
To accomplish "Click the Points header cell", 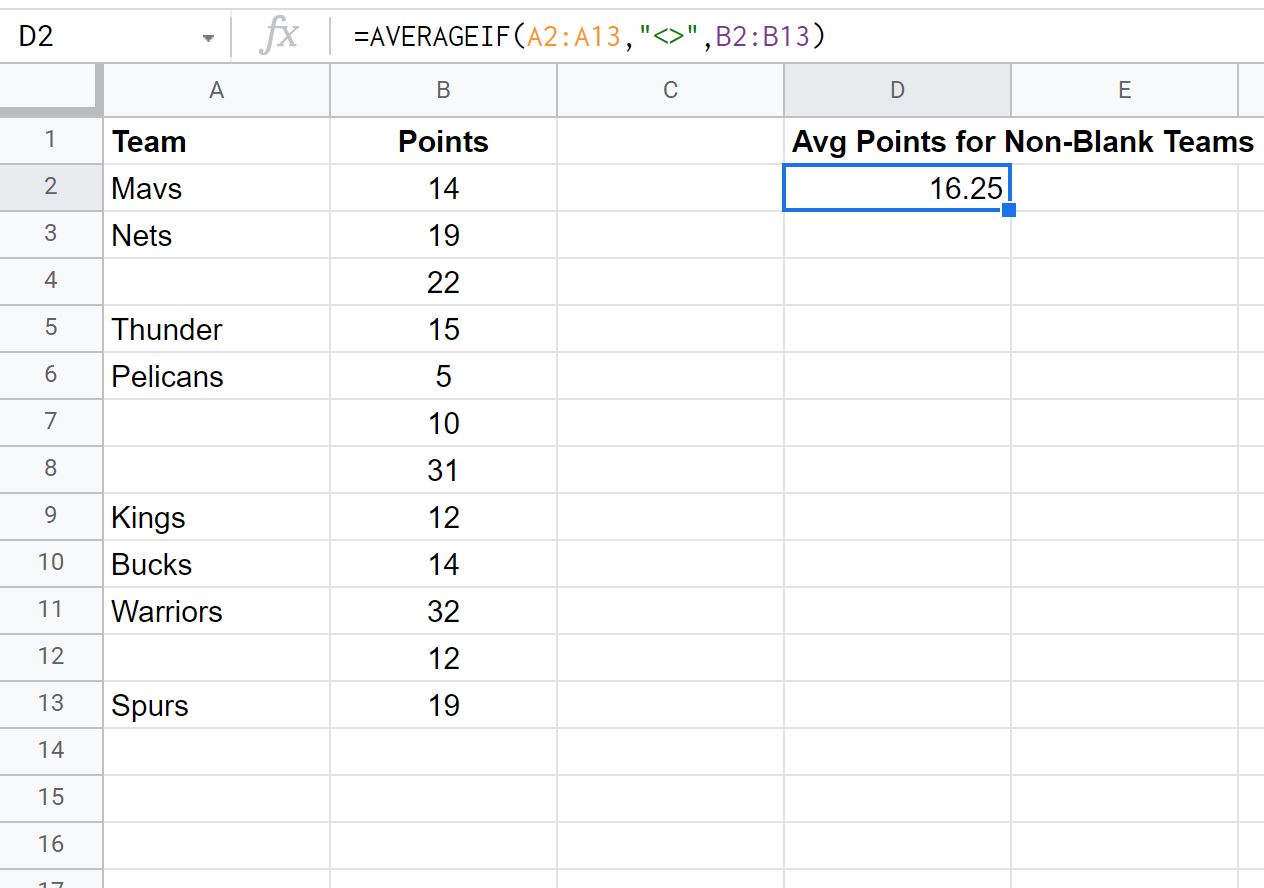I will point(443,141).
